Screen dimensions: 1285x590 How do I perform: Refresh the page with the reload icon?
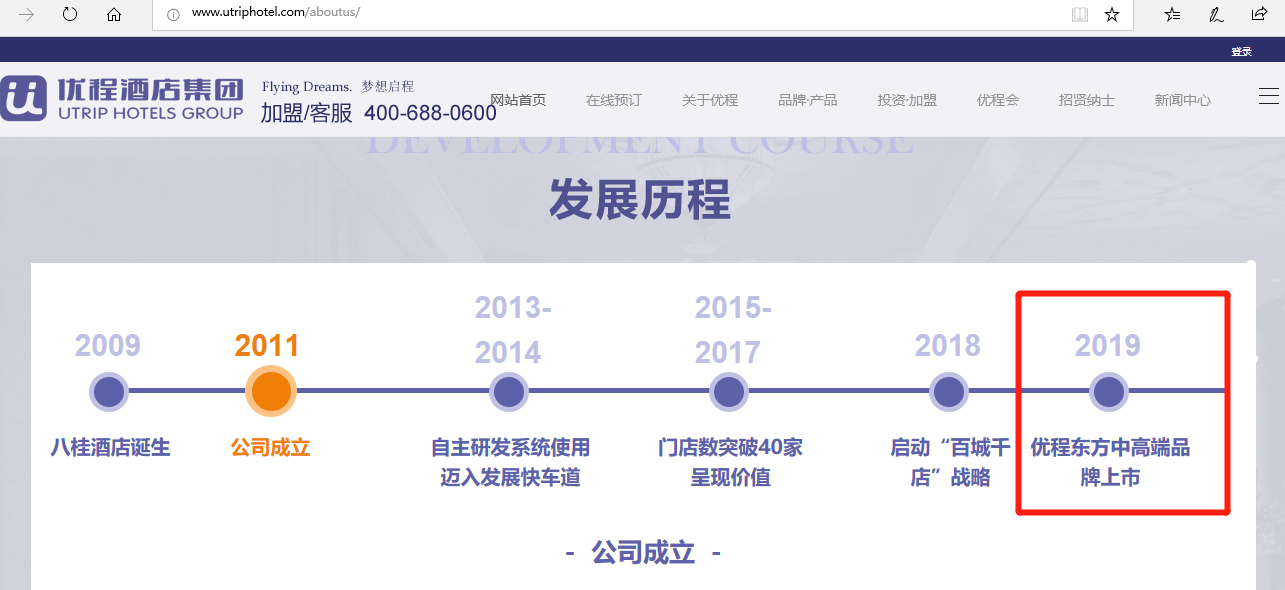click(x=70, y=14)
